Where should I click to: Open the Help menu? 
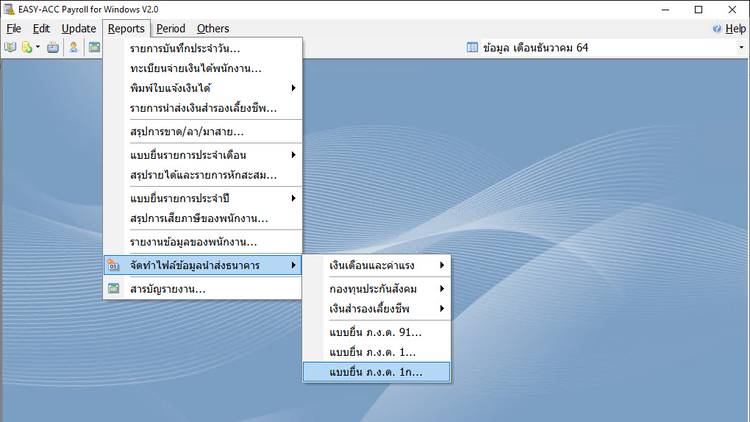pos(735,29)
